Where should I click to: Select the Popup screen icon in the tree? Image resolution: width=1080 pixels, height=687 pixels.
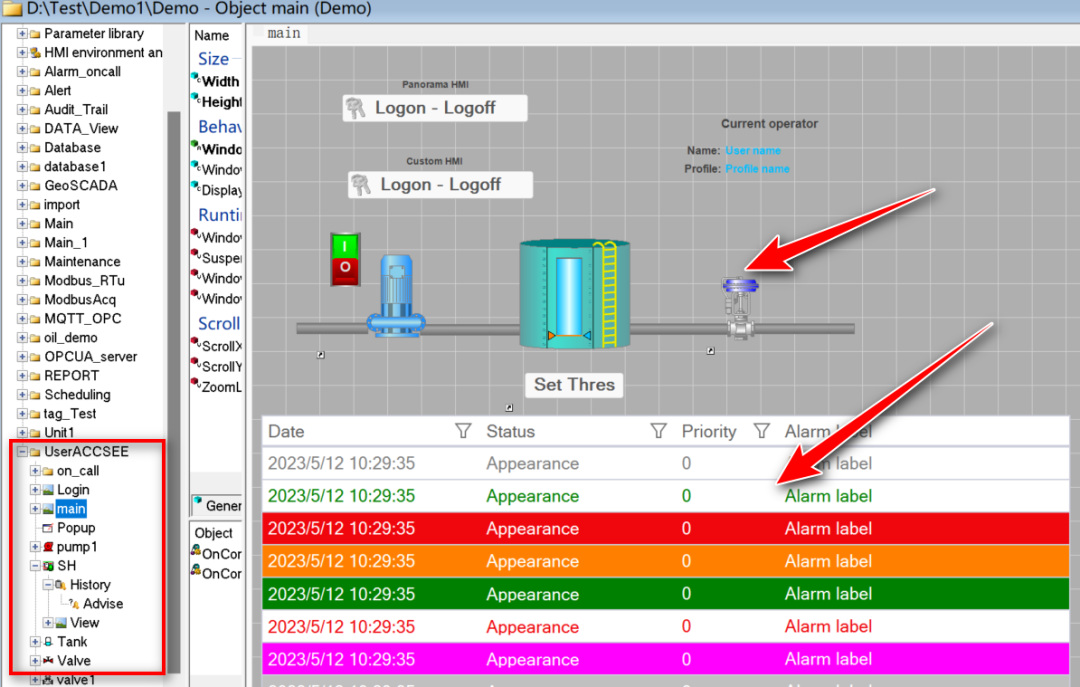tap(47, 527)
